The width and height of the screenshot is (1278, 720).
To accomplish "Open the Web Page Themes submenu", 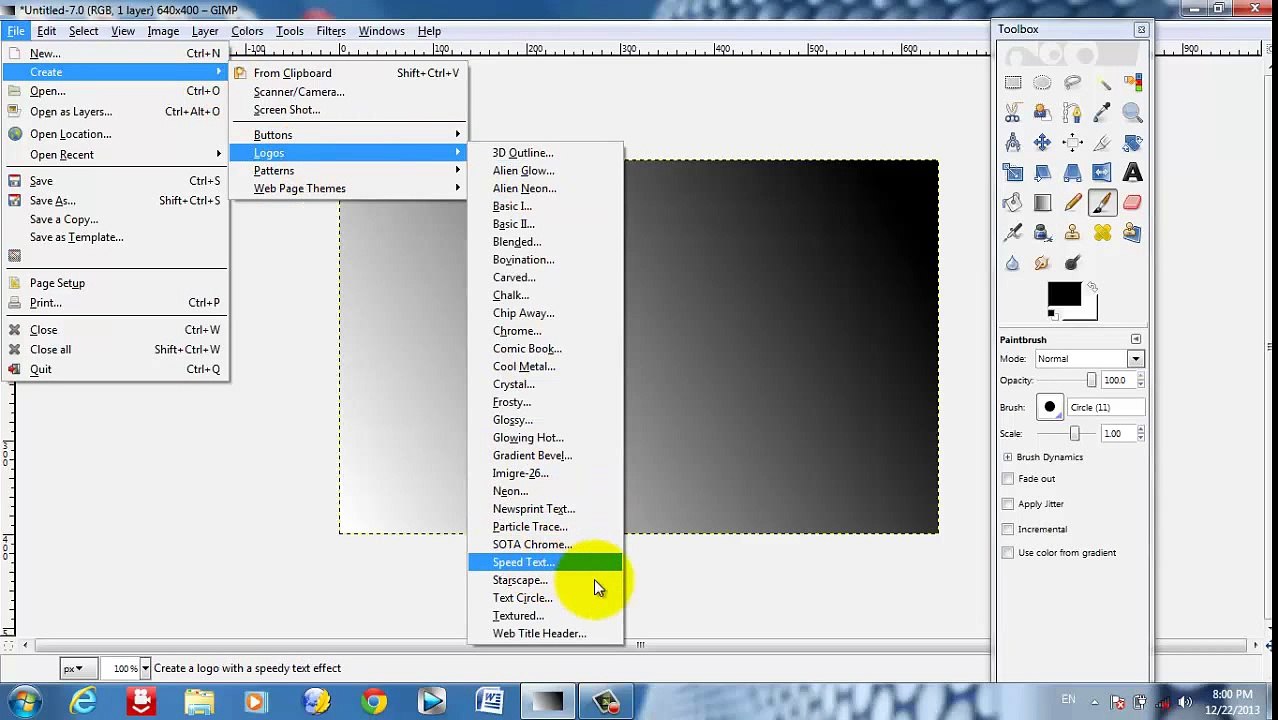I will pyautogui.click(x=348, y=189).
